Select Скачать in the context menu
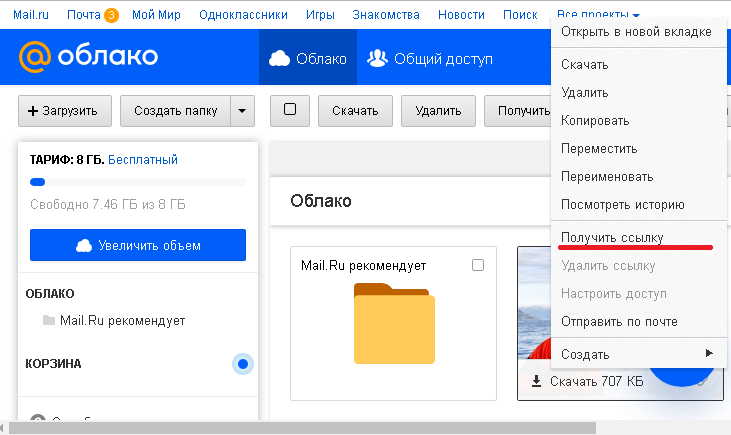731x435 pixels. (x=639, y=64)
